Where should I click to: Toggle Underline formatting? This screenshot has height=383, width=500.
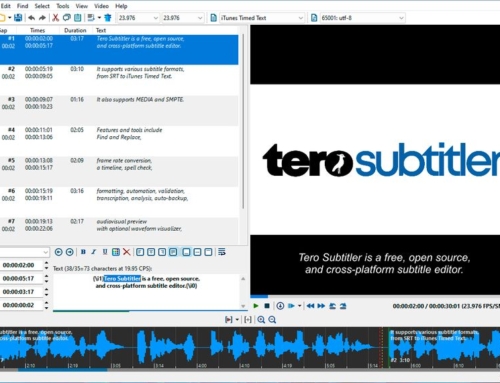pyautogui.click(x=105, y=252)
